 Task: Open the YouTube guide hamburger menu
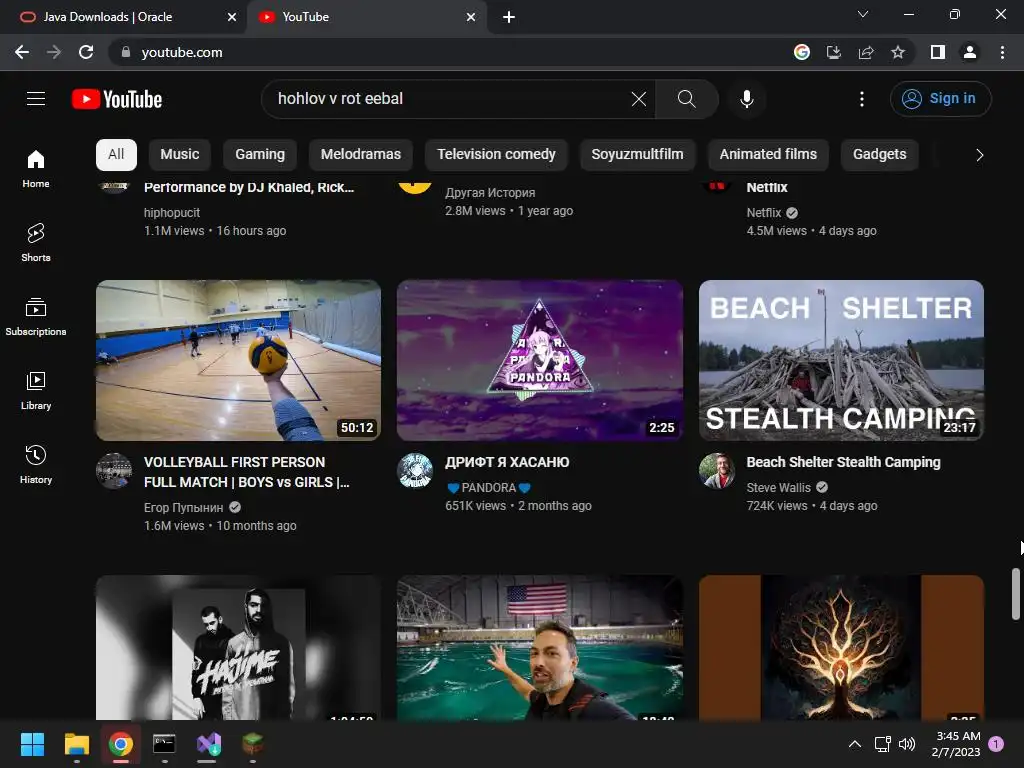tap(36, 99)
